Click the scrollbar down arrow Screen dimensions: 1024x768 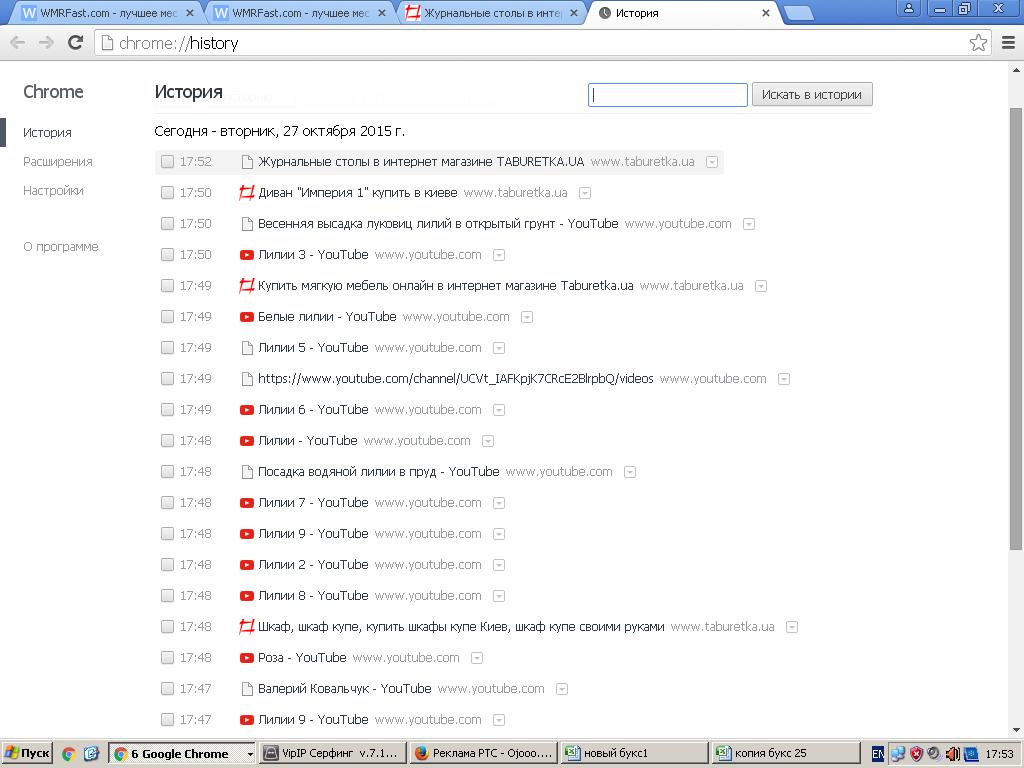[1016, 731]
